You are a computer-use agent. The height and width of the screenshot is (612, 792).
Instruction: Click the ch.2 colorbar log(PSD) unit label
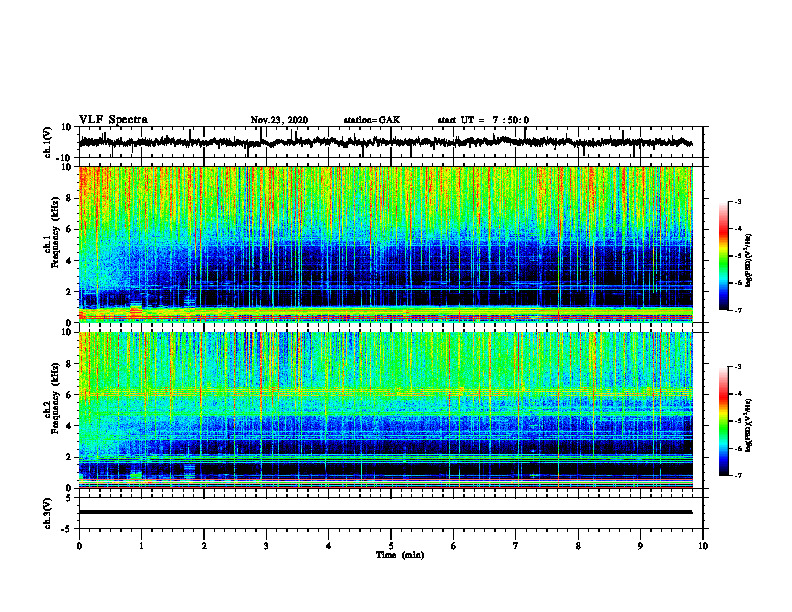click(x=749, y=425)
